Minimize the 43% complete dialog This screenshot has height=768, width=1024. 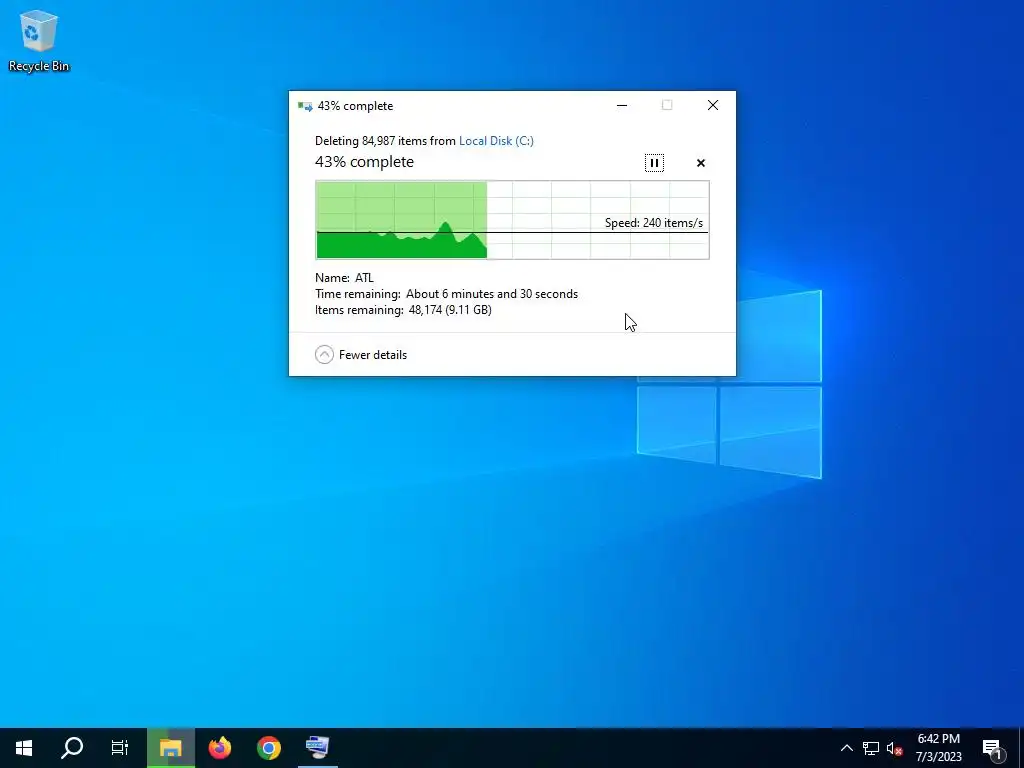pyautogui.click(x=622, y=105)
